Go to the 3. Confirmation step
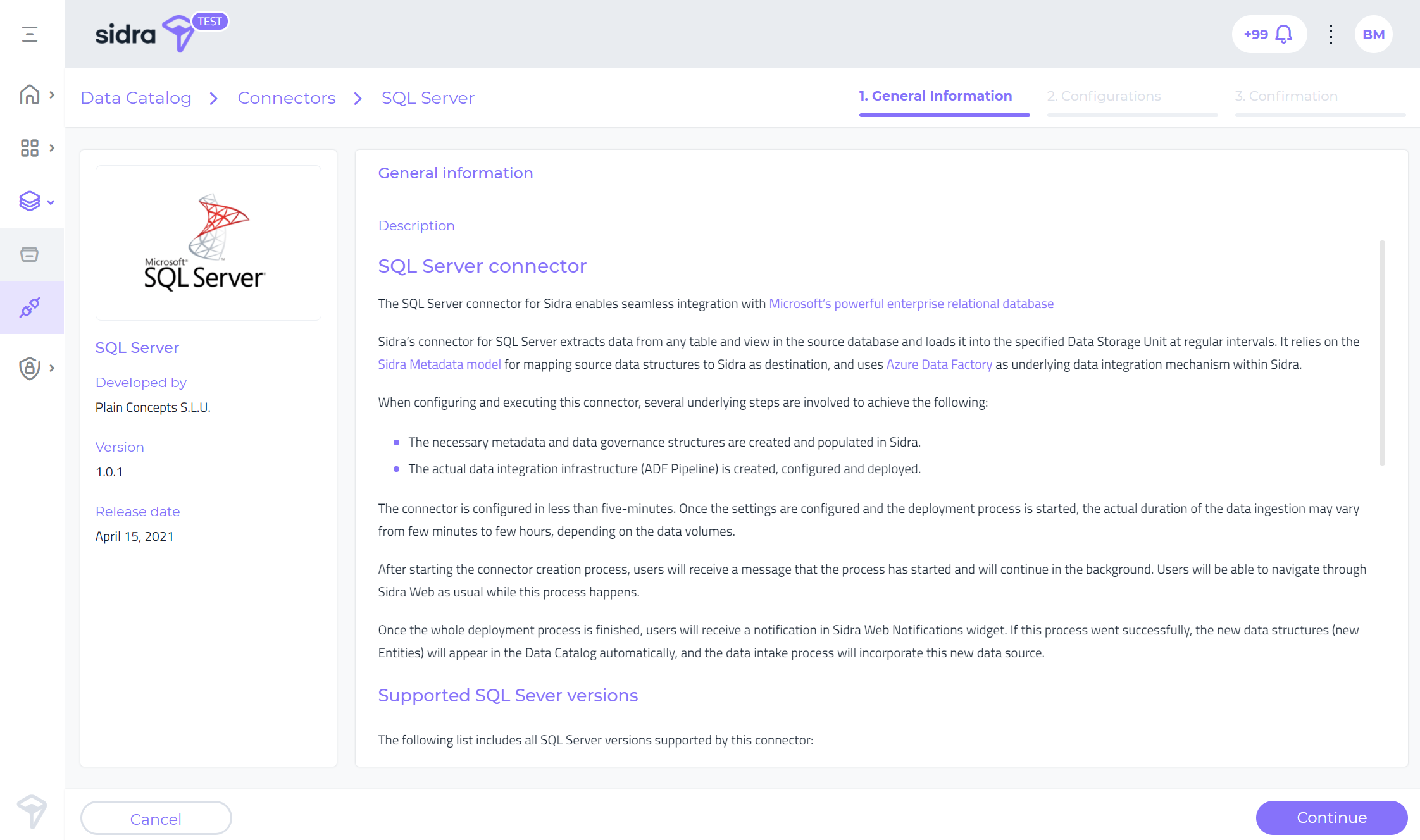The height and width of the screenshot is (840, 1420). 1286,96
